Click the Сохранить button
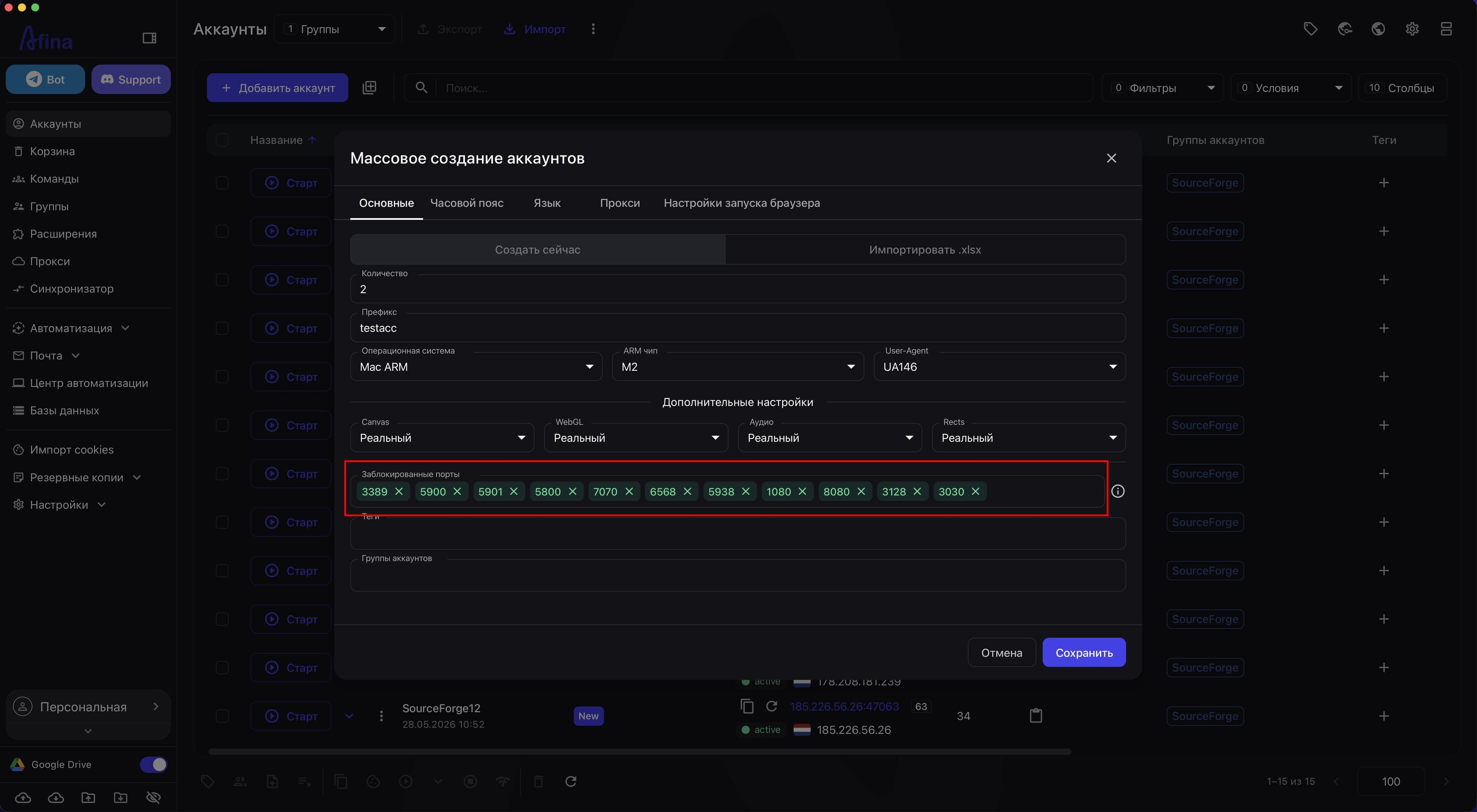This screenshot has height=812, width=1477. point(1084,653)
